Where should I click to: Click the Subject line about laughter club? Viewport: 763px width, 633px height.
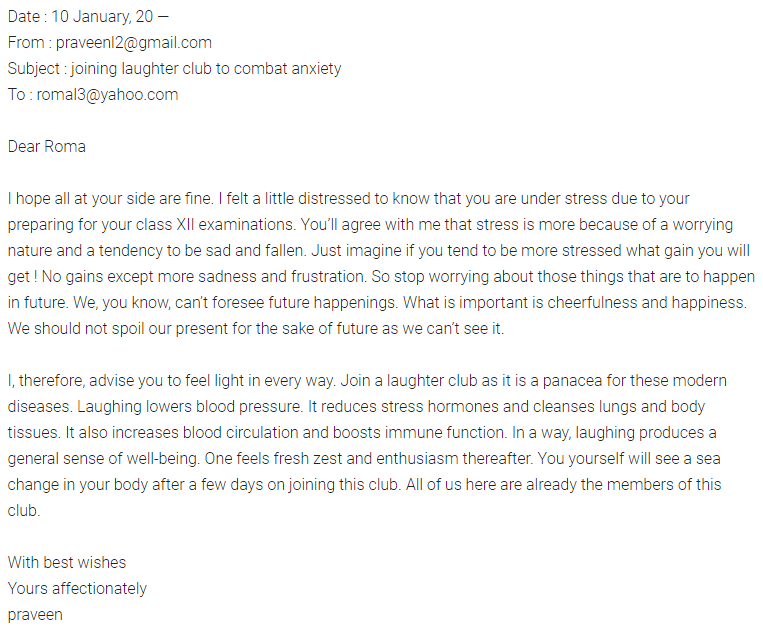coord(174,69)
